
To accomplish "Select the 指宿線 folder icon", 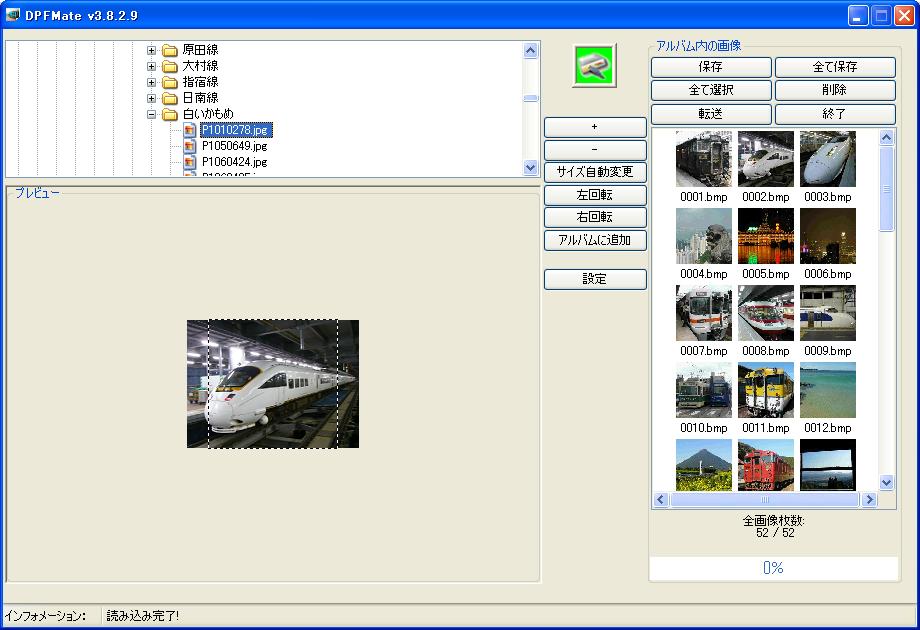I will 170,82.
